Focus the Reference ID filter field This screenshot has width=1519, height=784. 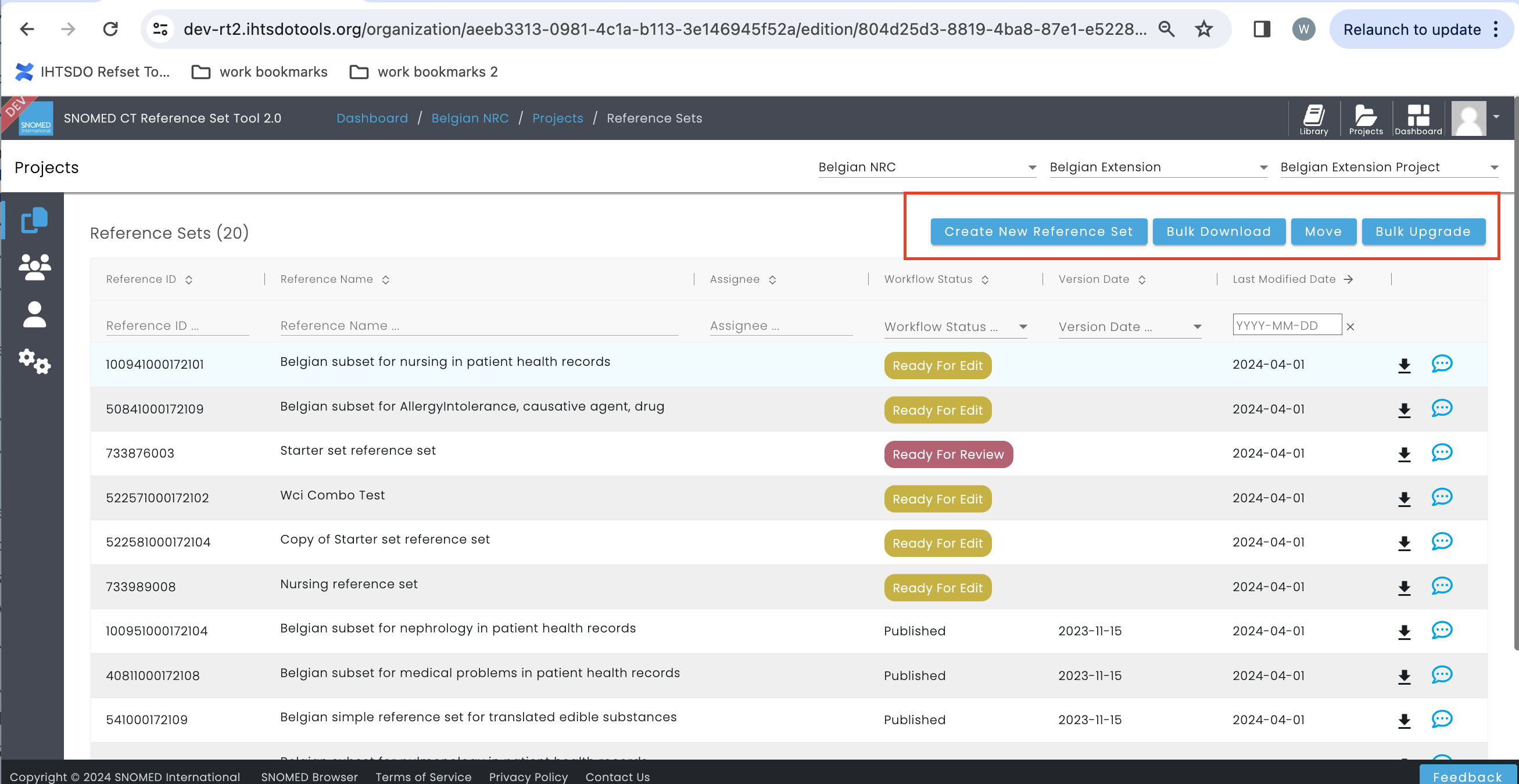(177, 326)
